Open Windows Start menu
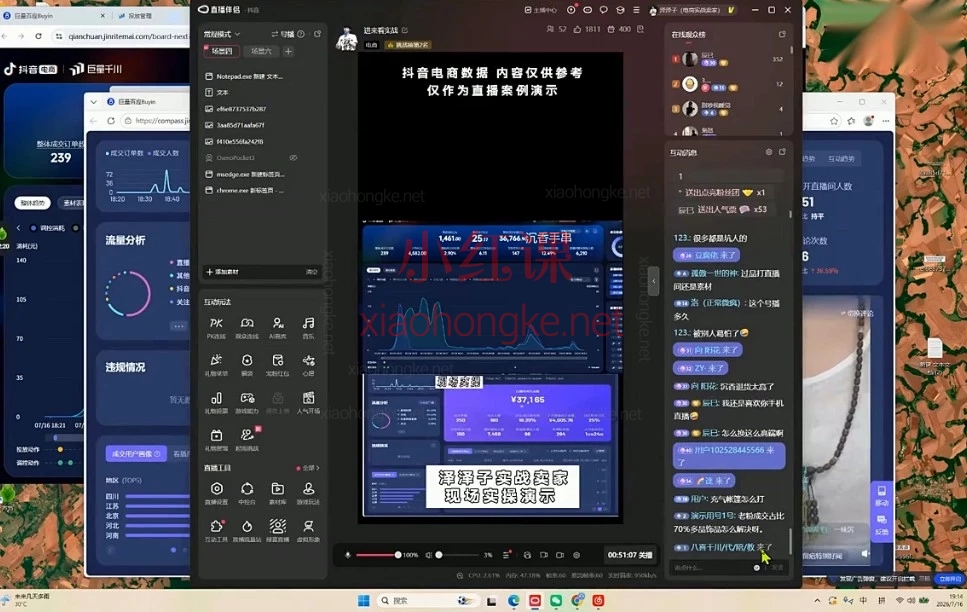Image resolution: width=967 pixels, height=612 pixels. (x=364, y=600)
